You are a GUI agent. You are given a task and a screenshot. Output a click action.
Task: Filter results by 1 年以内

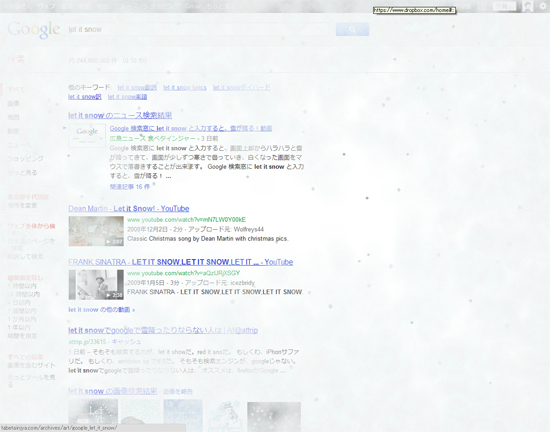(19, 328)
